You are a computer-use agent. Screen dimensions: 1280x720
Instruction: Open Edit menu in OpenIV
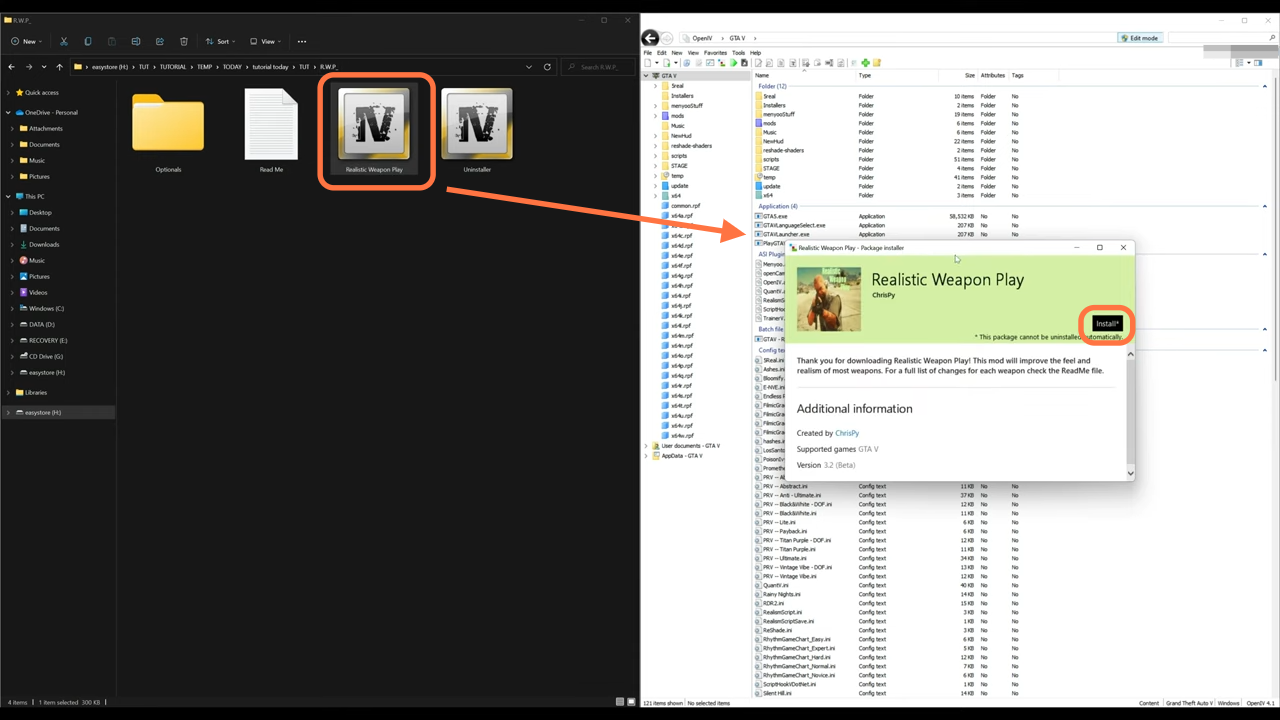(662, 53)
